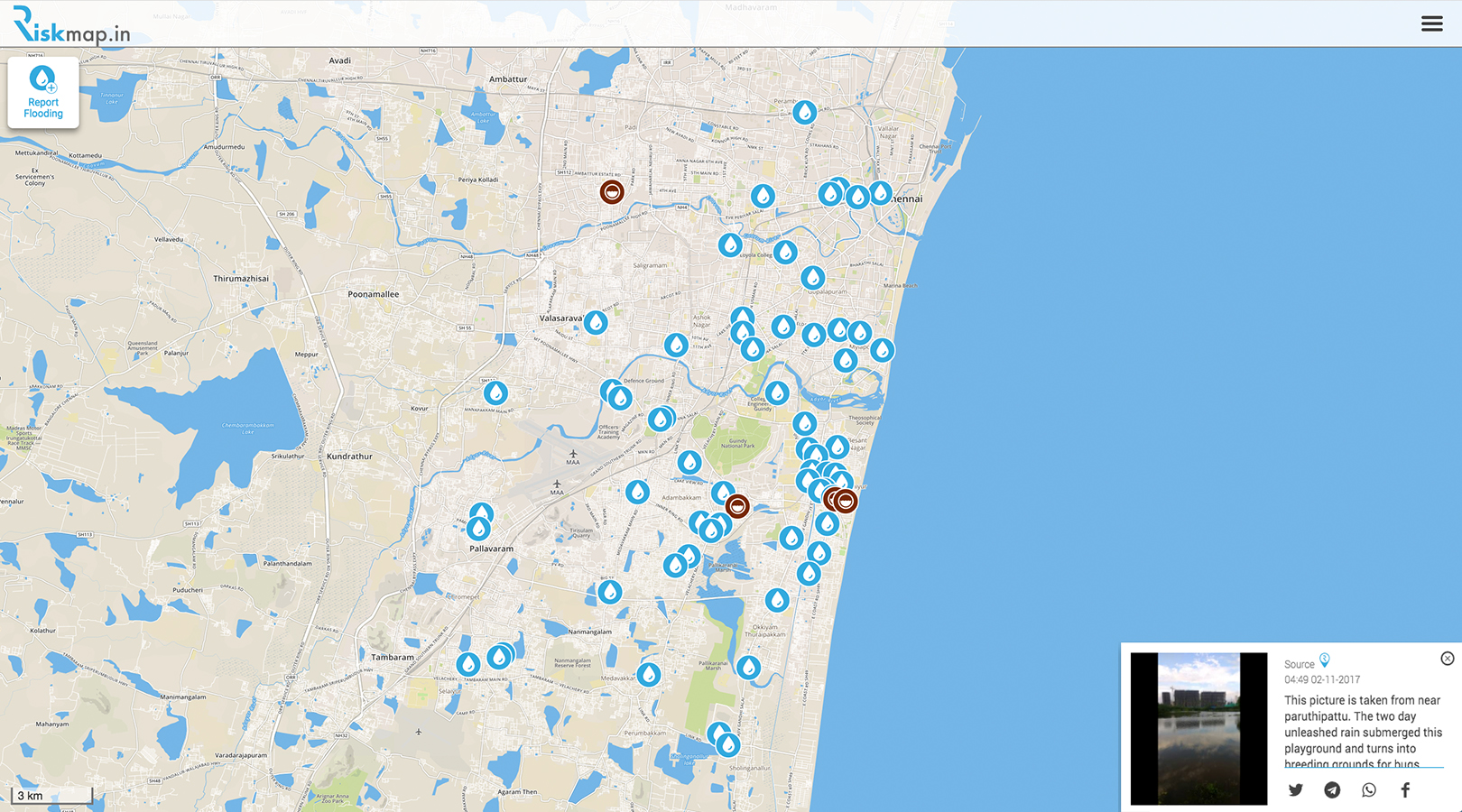The image size is (1462, 812).
Task: Open the flooded playground photo thumbnail
Action: pos(1198,728)
